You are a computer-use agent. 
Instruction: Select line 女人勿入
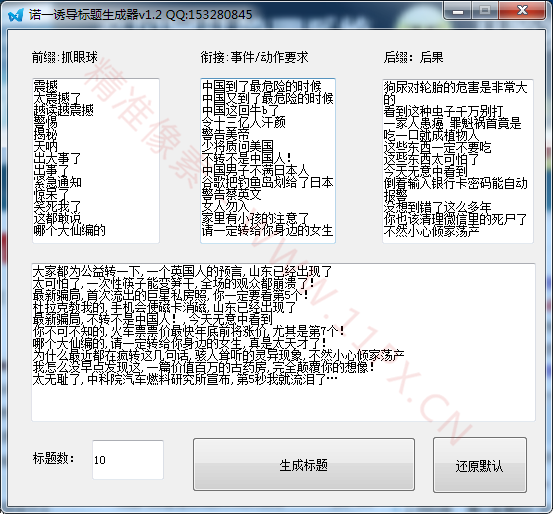point(226,206)
